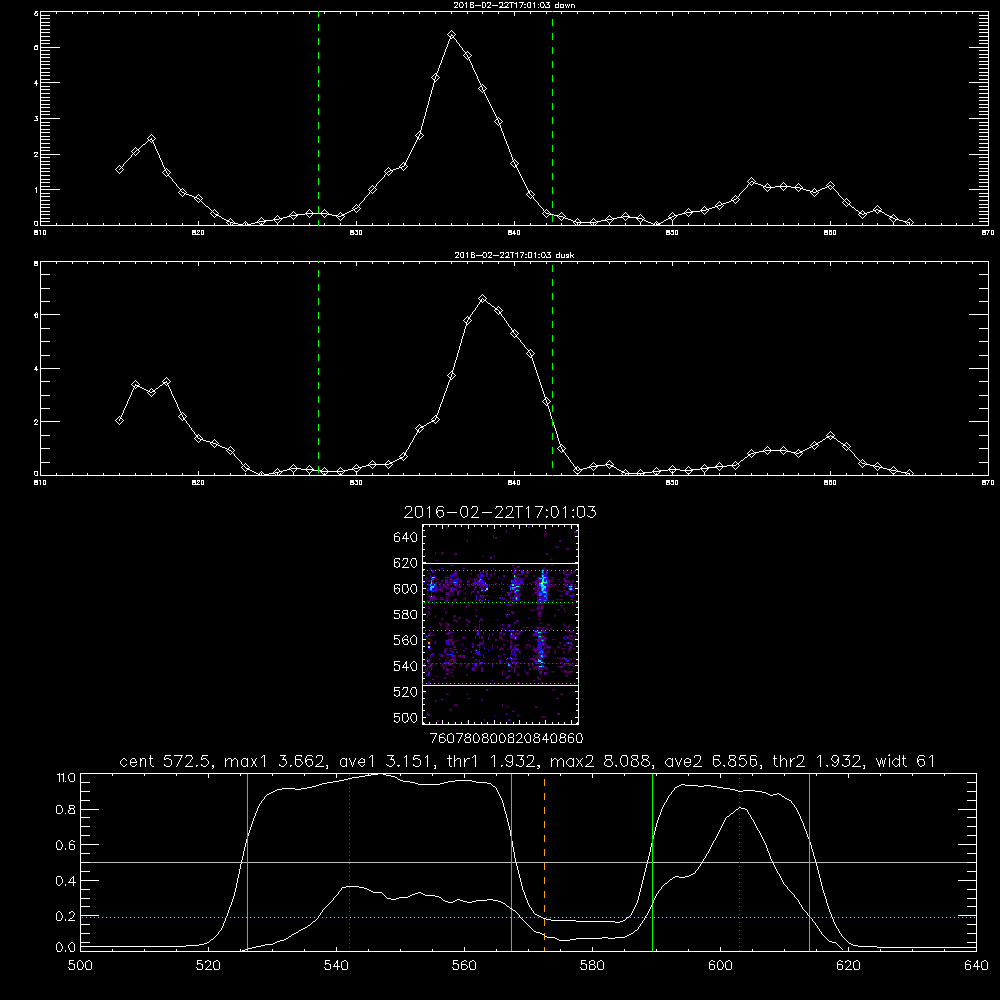Image resolution: width=1000 pixels, height=1000 pixels.
Task: Click the dawn plot title text
Action: 514,5
